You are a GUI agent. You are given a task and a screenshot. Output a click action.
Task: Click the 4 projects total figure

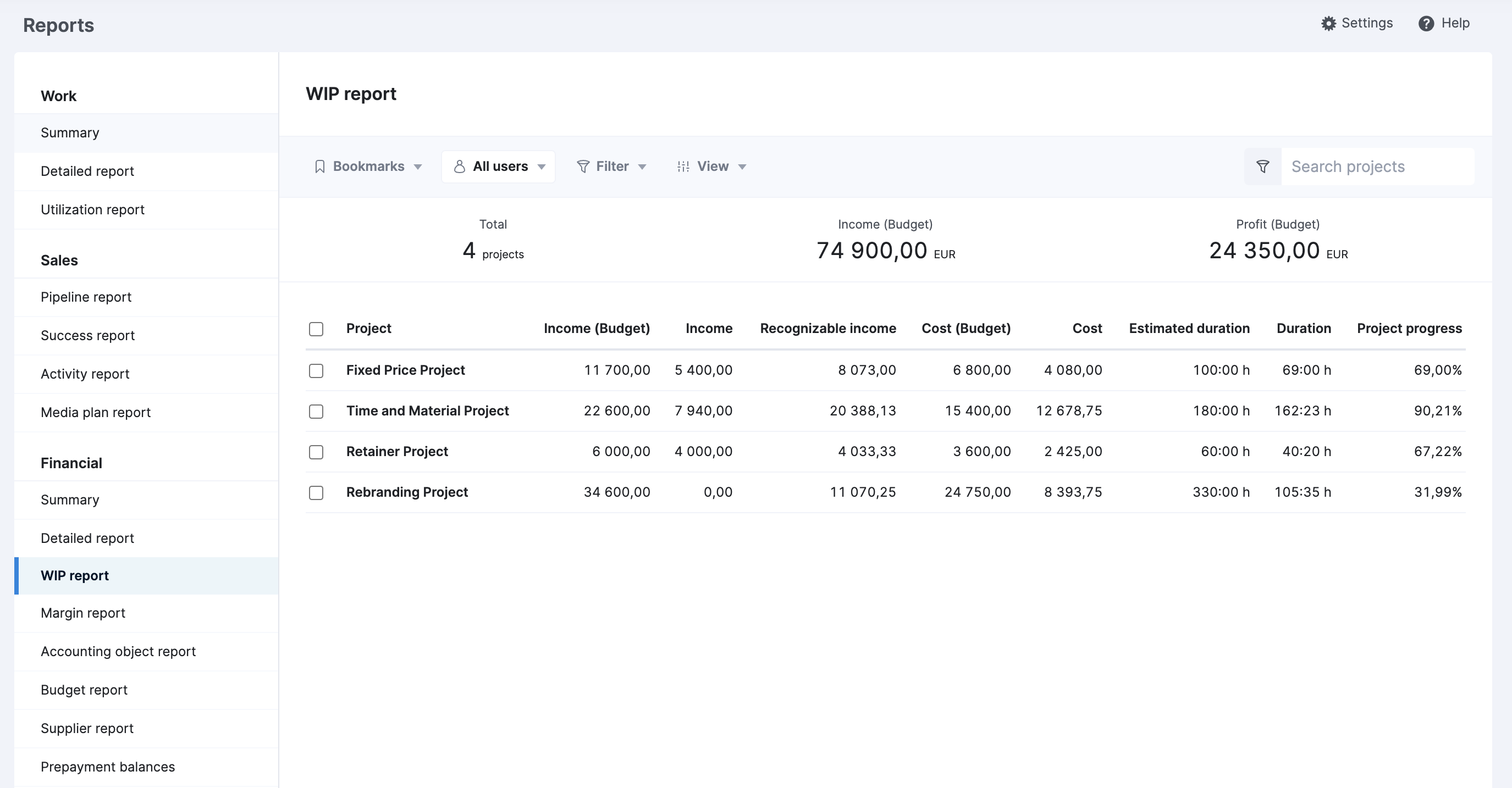pos(493,251)
